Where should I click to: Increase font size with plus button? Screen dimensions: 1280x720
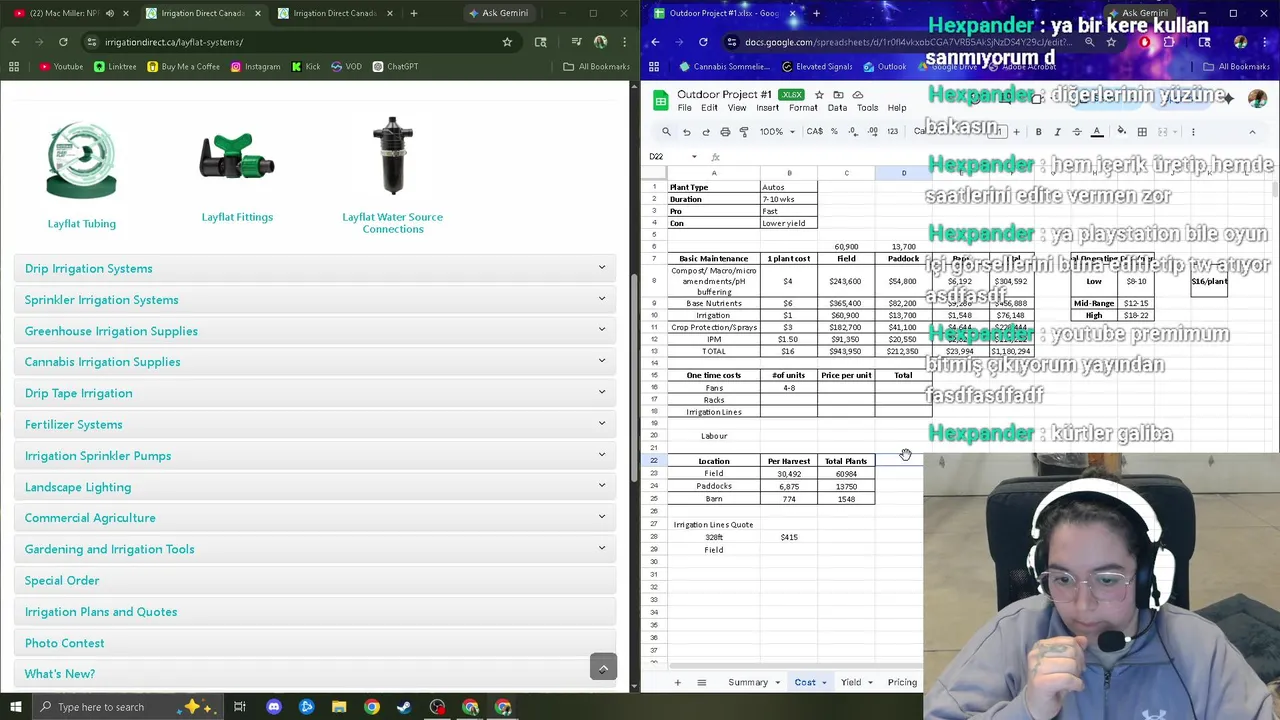point(1016,132)
